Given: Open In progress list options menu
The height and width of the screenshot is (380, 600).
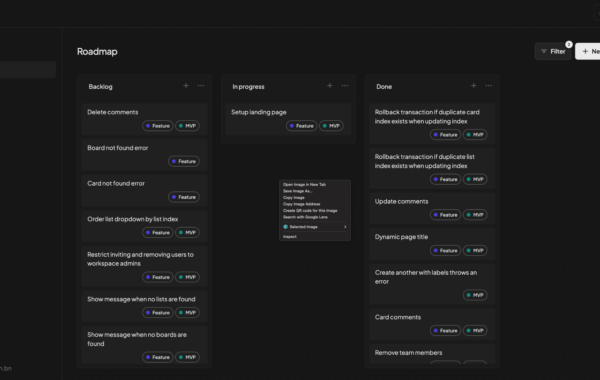Looking at the screenshot, I should click(x=345, y=86).
